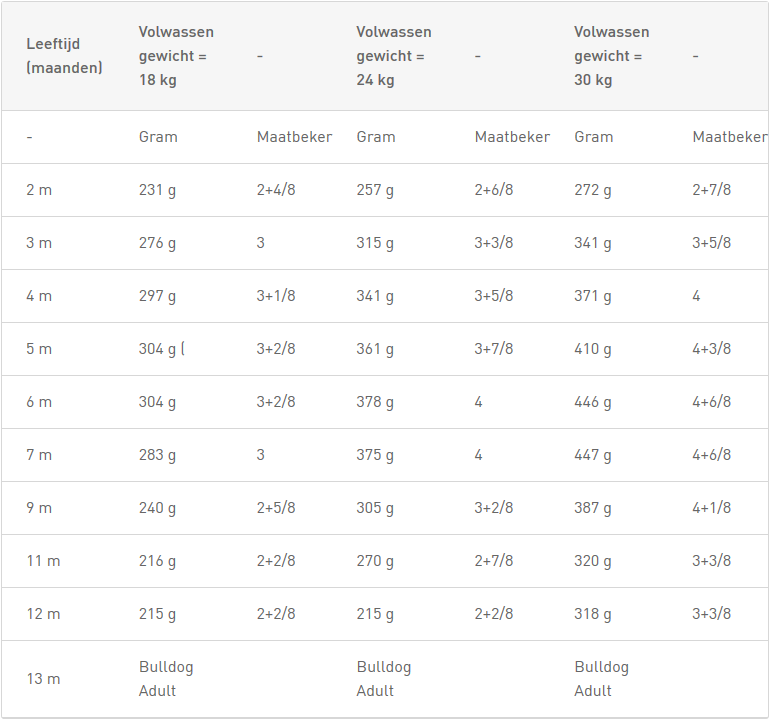Select Bulldog Adult under 18 kg column
This screenshot has height=721, width=771.
(166, 679)
